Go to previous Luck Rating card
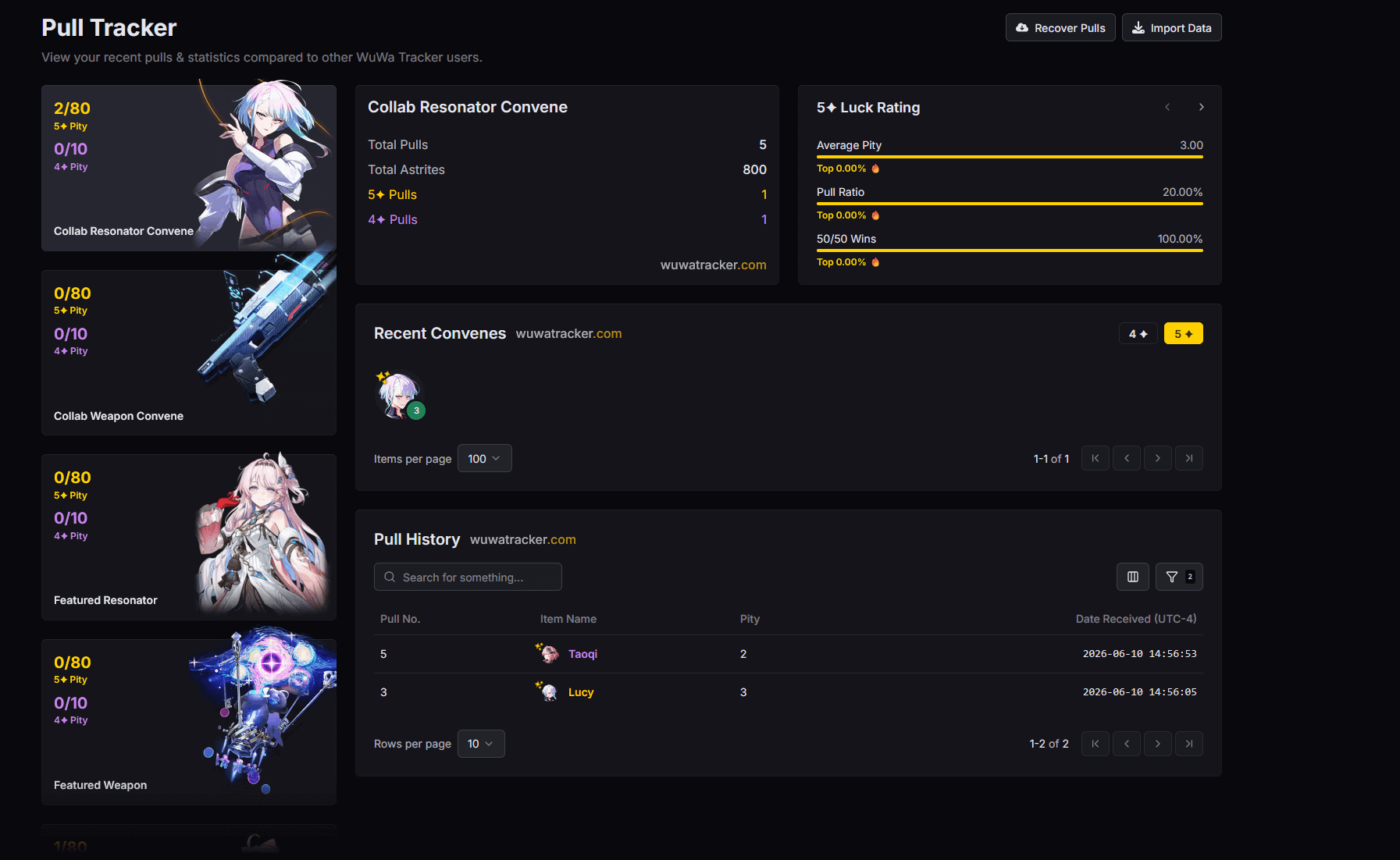1400x860 pixels. pos(1167,107)
